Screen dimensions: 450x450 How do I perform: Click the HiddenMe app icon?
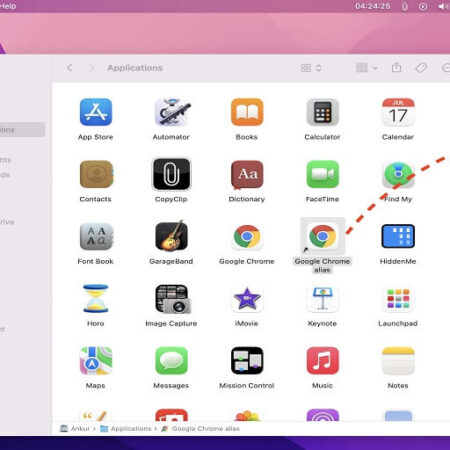(398, 236)
